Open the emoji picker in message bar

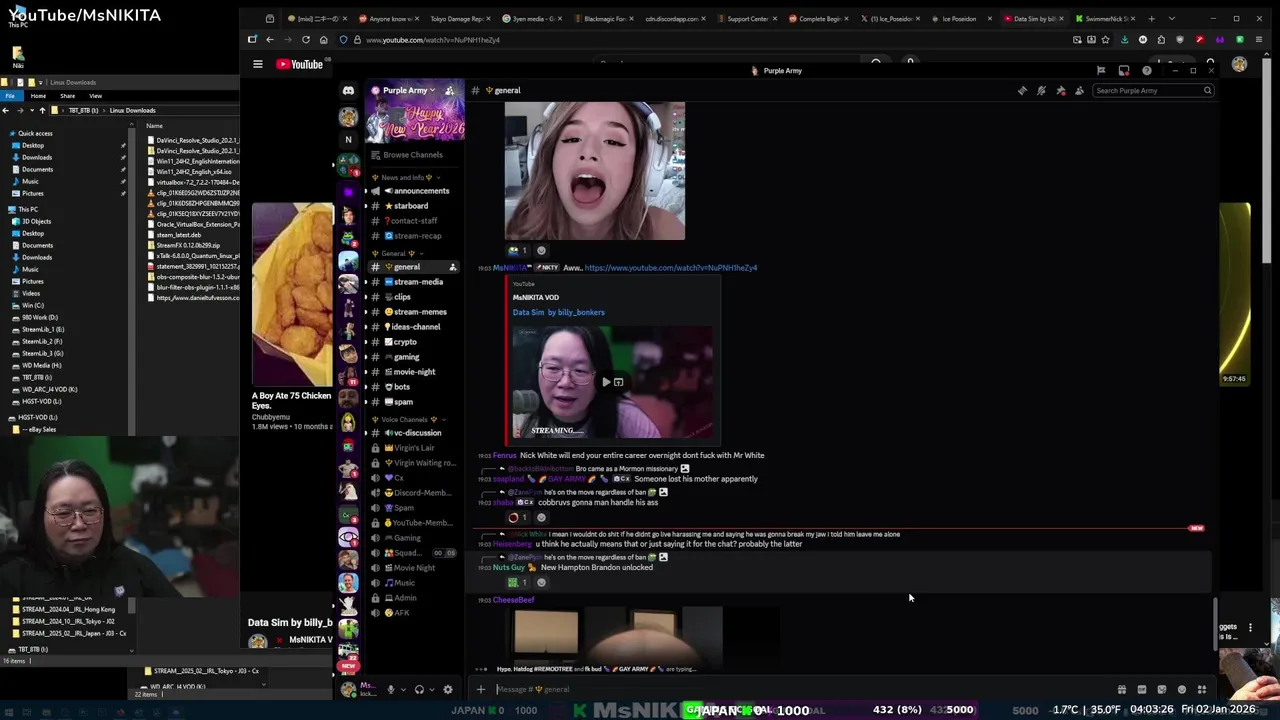pyautogui.click(x=1182, y=689)
